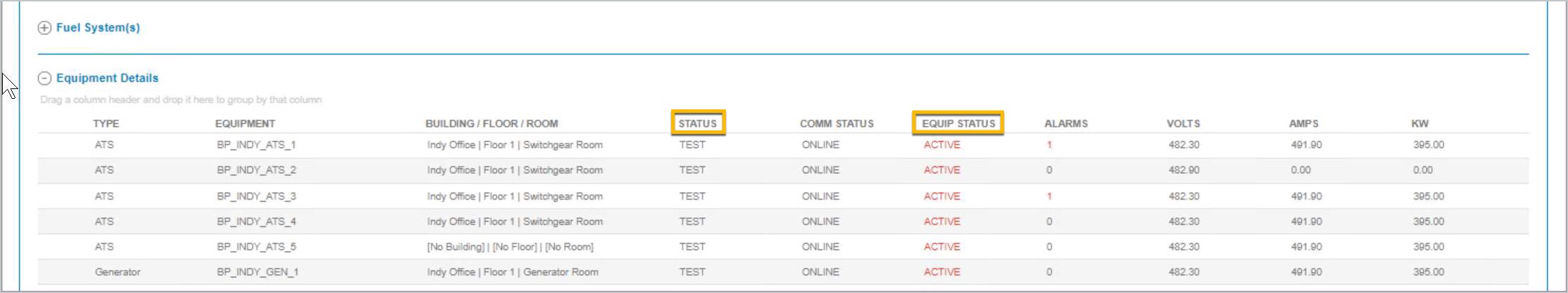Click Switchgear Room location for BP_INDY_ATS_1
1568x293 pixels.
(515, 145)
